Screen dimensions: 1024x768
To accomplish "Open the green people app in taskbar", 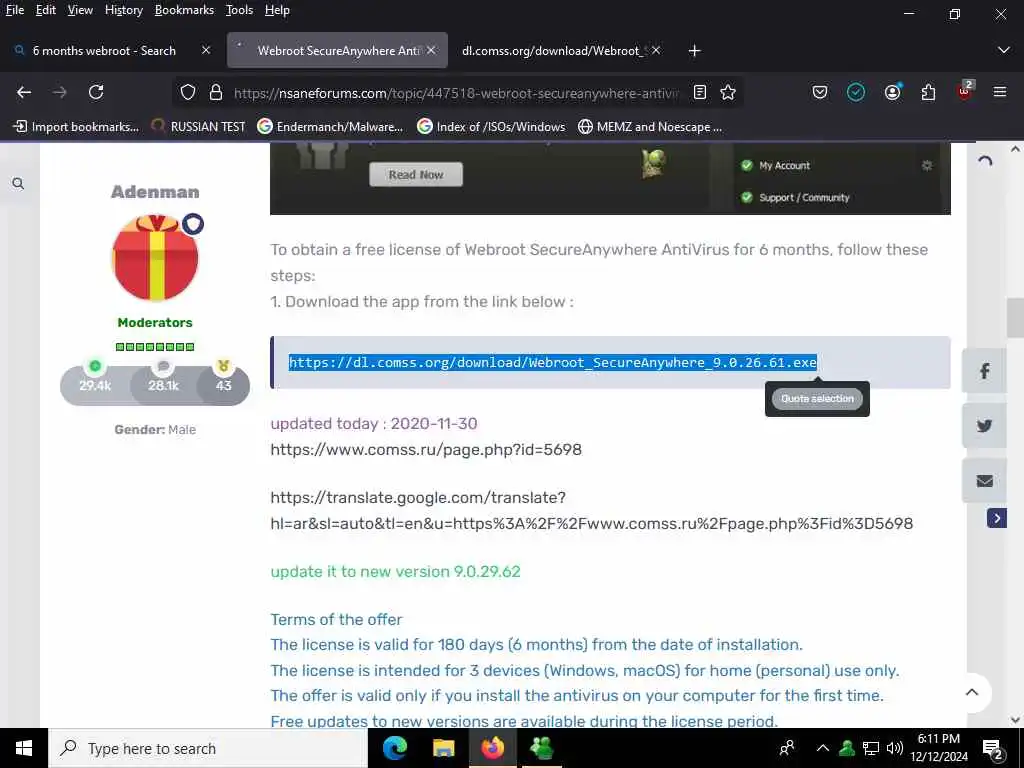I will (x=541, y=748).
